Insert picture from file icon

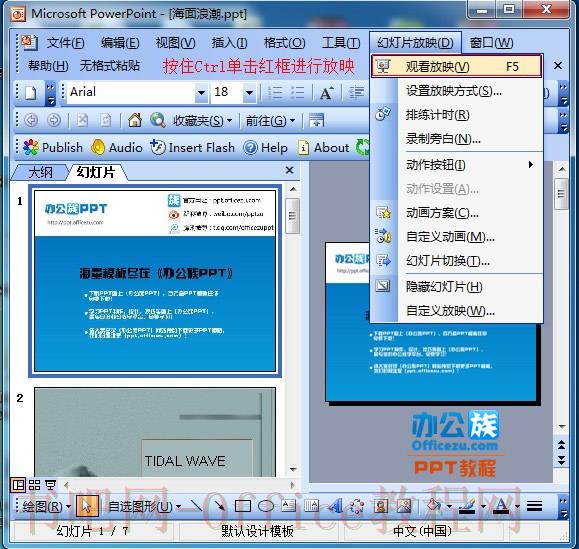(x=404, y=506)
